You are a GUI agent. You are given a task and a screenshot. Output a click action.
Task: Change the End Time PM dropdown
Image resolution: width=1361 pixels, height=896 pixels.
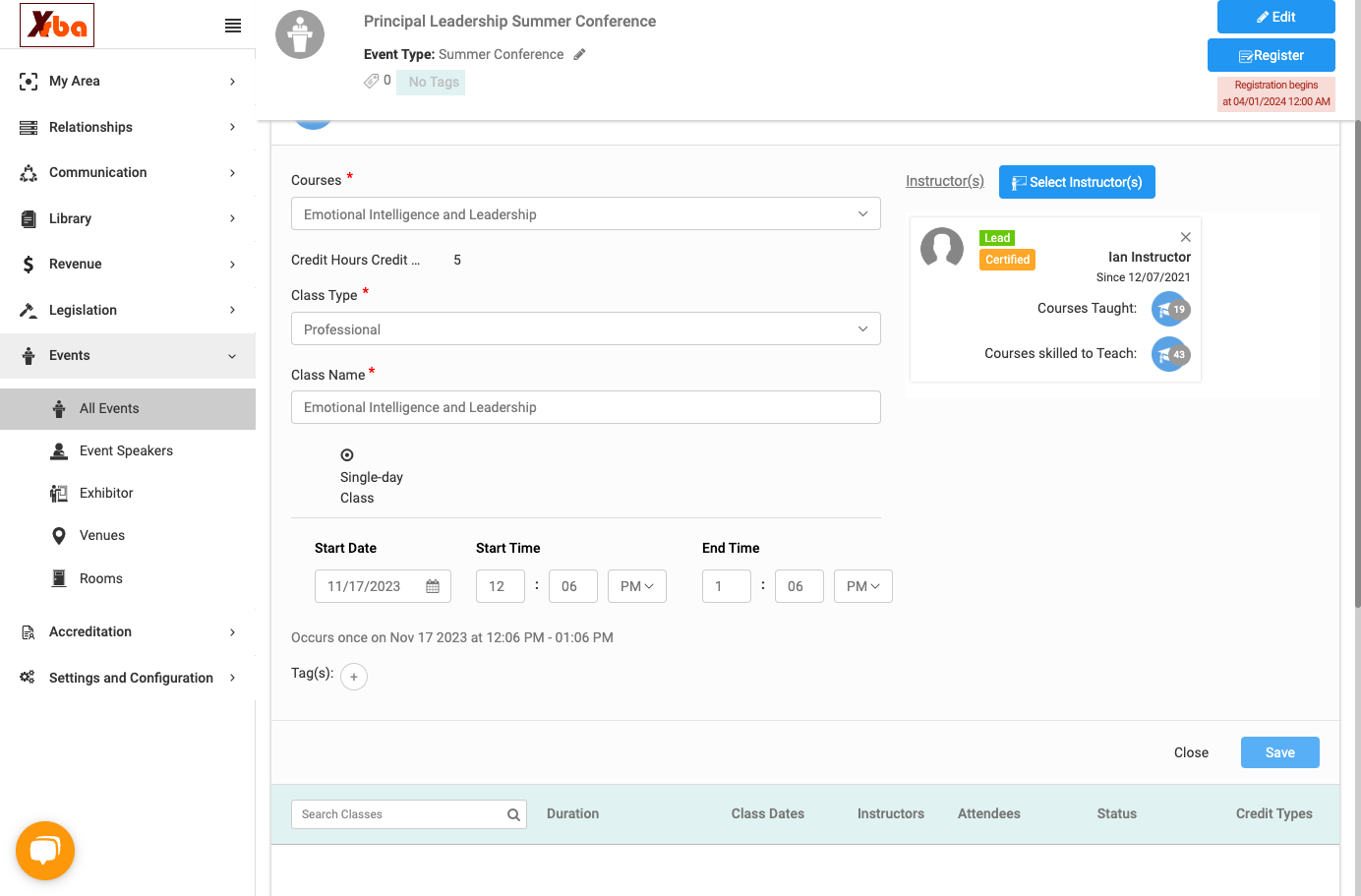tap(863, 586)
